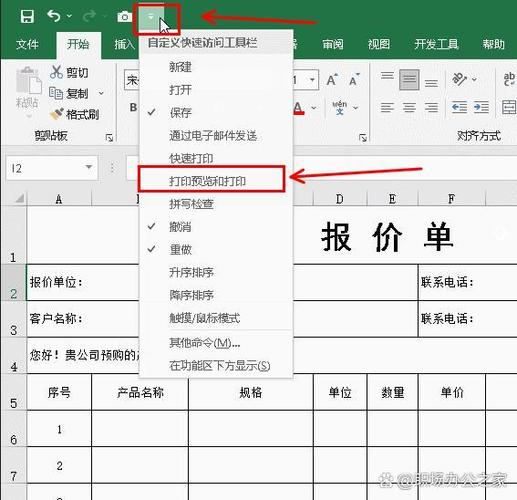Click the Redo arrow icon
The image size is (517, 500).
pos(89,15)
